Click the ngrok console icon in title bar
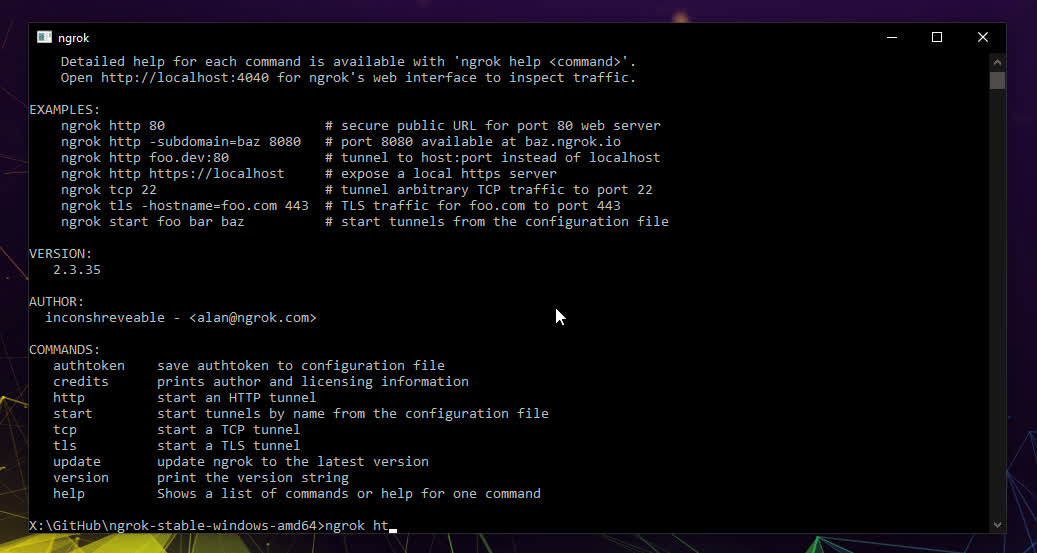 pyautogui.click(x=44, y=38)
